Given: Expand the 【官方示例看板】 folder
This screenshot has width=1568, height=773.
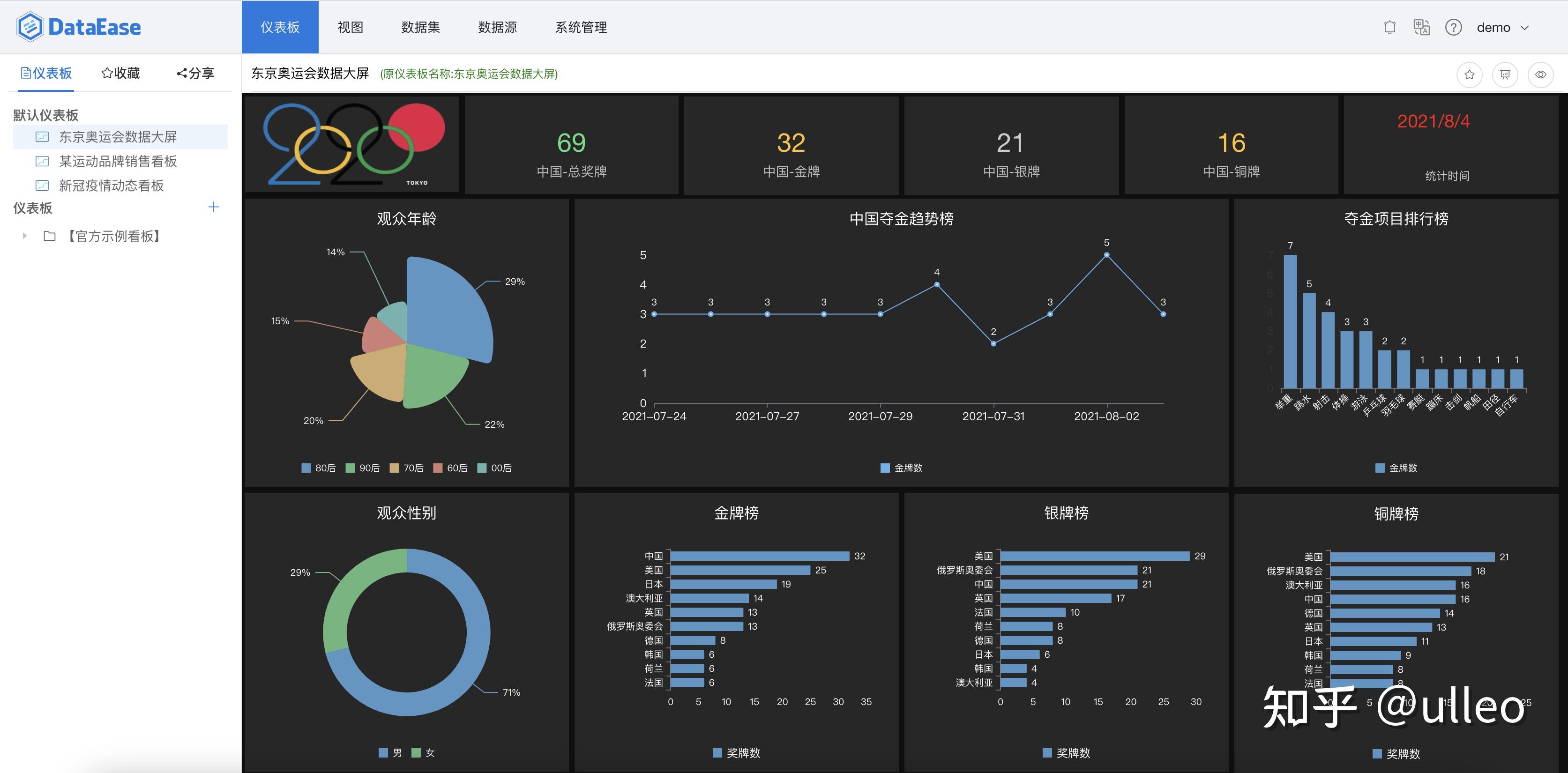Looking at the screenshot, I should coord(24,236).
